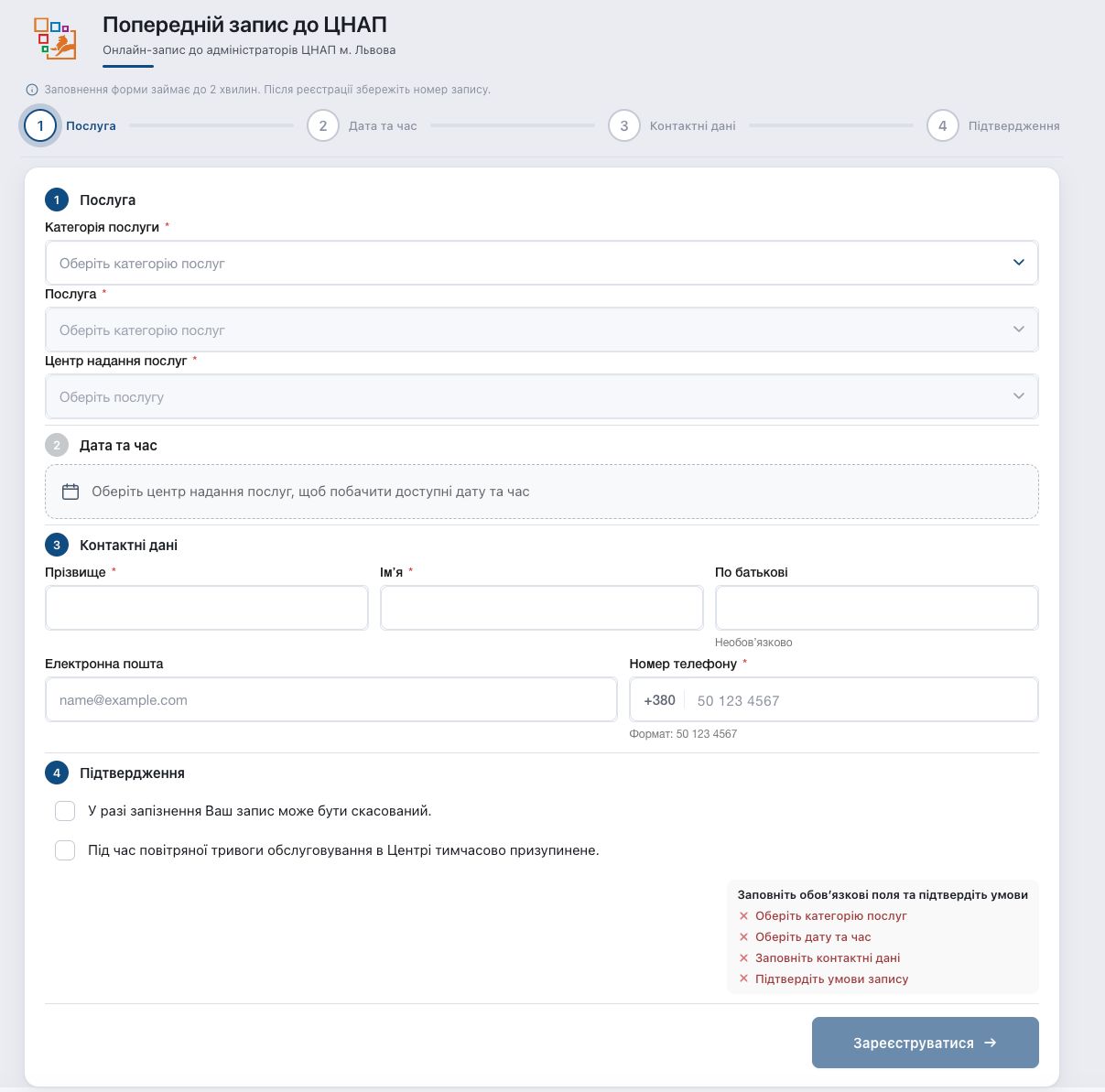Click the Ім'я input field
The image size is (1105, 1092).
click(x=542, y=608)
